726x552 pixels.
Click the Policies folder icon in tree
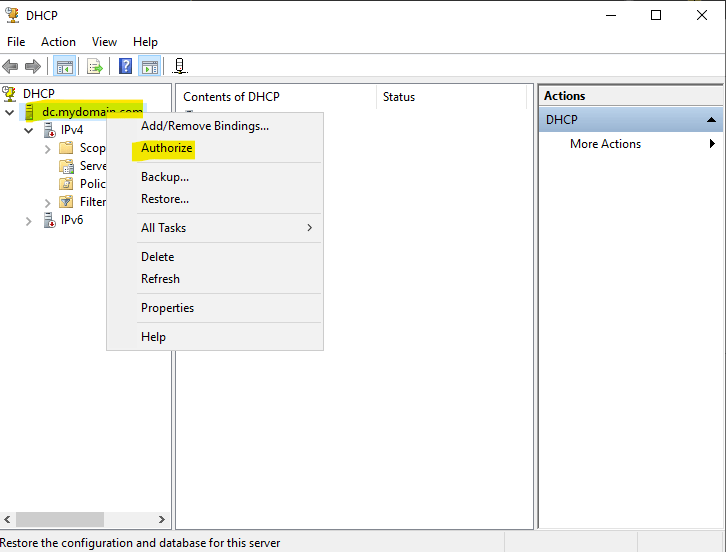[66, 184]
